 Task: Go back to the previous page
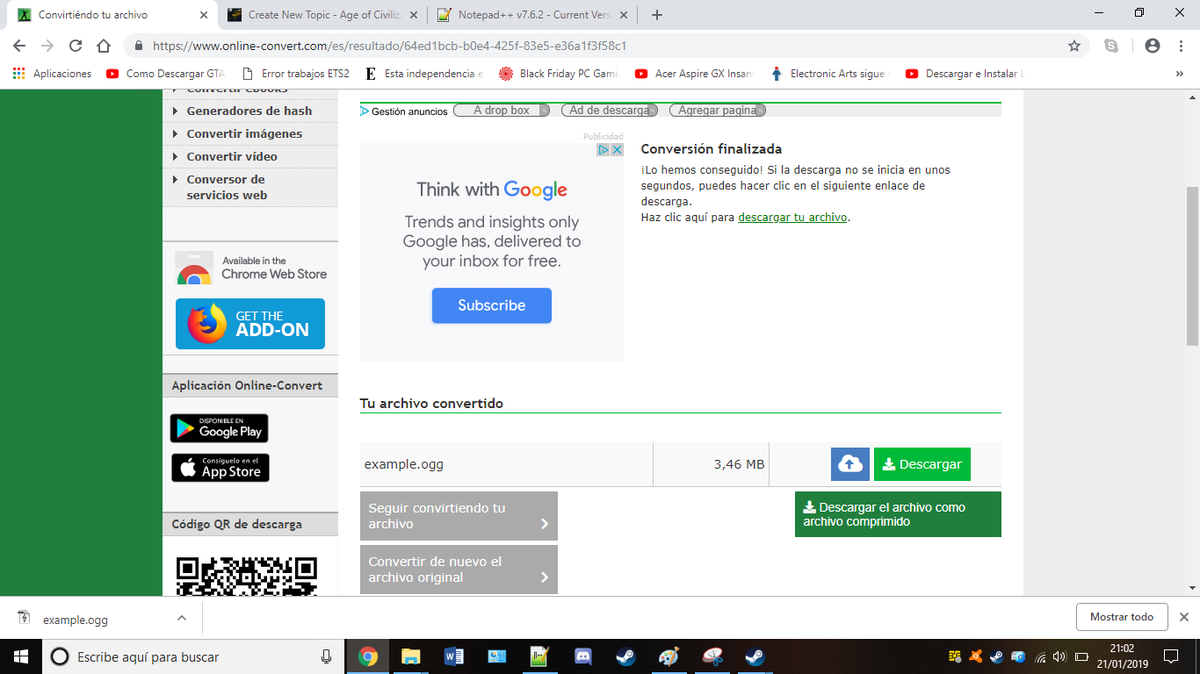[x=19, y=46]
